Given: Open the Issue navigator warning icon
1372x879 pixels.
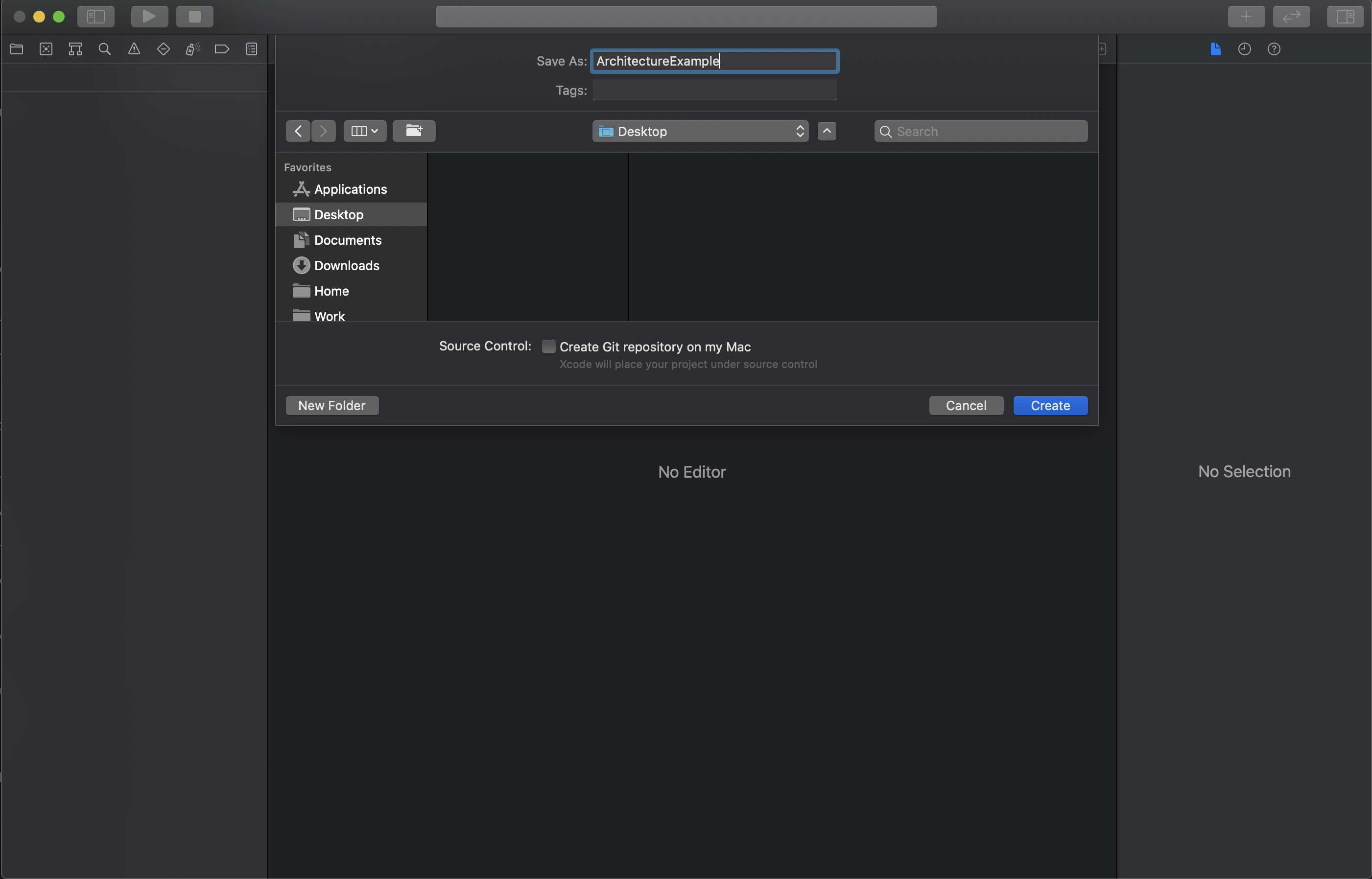Looking at the screenshot, I should (x=134, y=49).
